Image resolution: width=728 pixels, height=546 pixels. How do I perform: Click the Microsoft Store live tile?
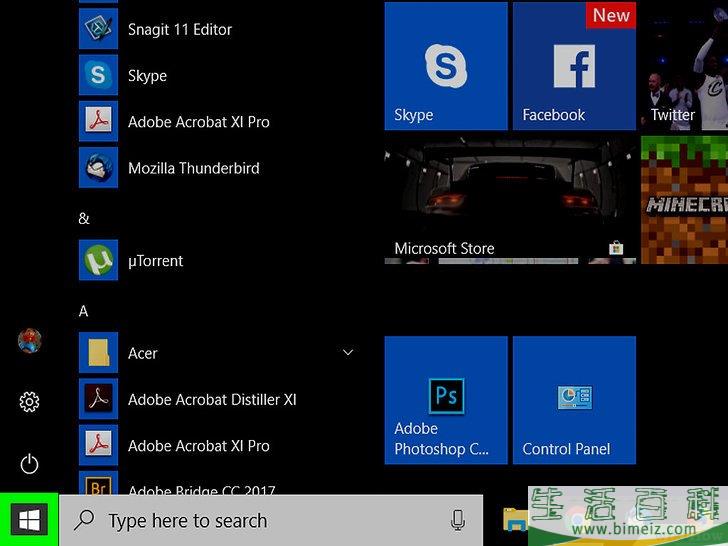(510, 200)
